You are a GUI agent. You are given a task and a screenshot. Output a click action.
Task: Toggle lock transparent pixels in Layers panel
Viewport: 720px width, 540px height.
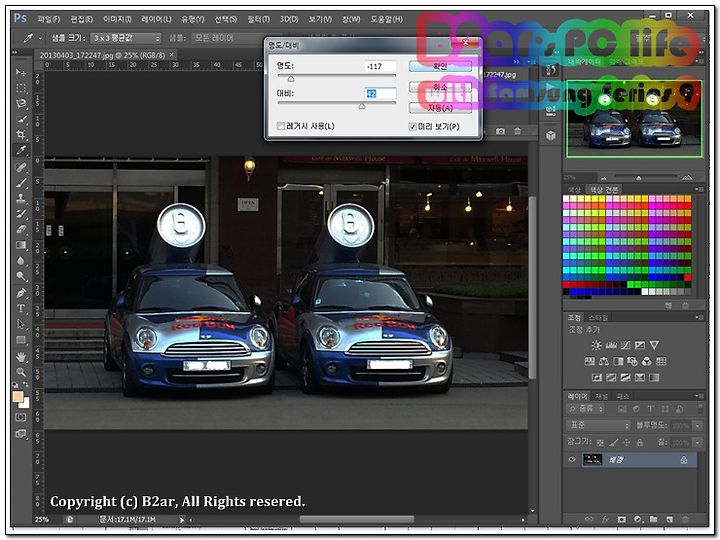tap(600, 443)
